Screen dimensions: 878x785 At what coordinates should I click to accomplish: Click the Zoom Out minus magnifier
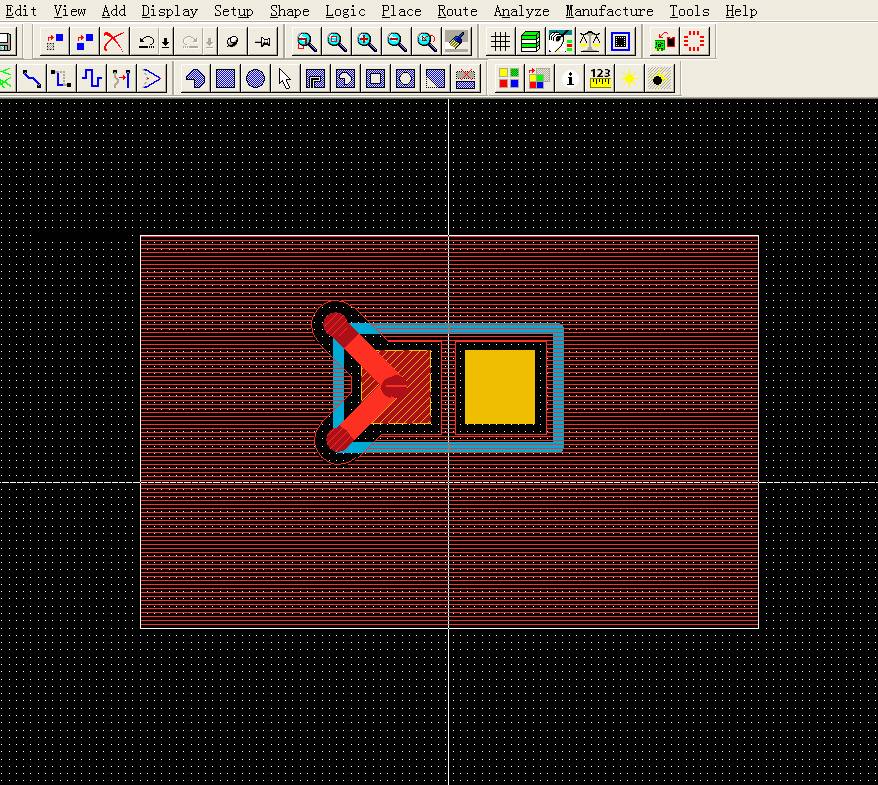click(397, 41)
